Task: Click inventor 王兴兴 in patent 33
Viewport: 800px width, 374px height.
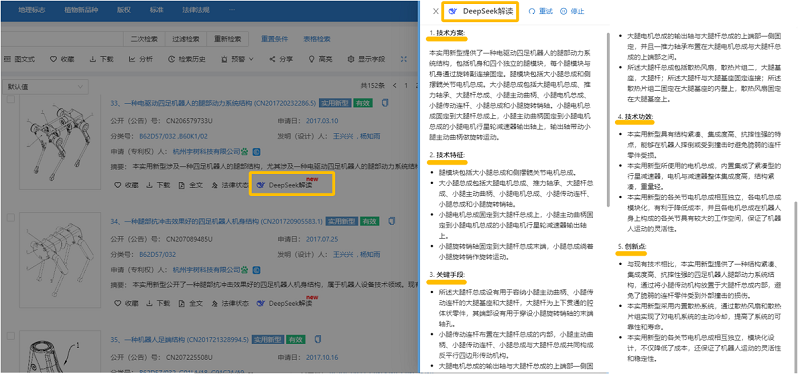Action: [343, 137]
